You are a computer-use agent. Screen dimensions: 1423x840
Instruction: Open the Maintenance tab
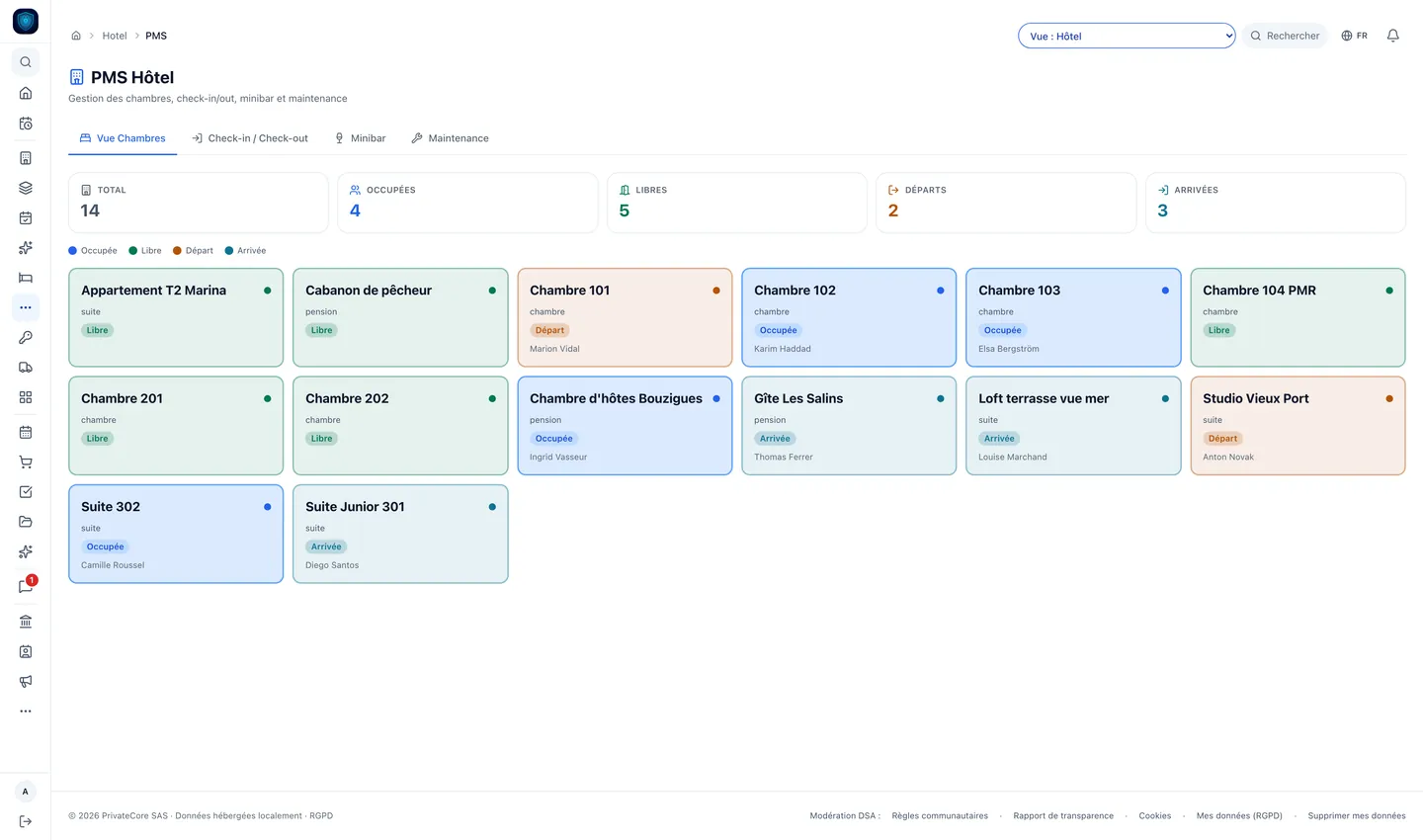coord(450,138)
